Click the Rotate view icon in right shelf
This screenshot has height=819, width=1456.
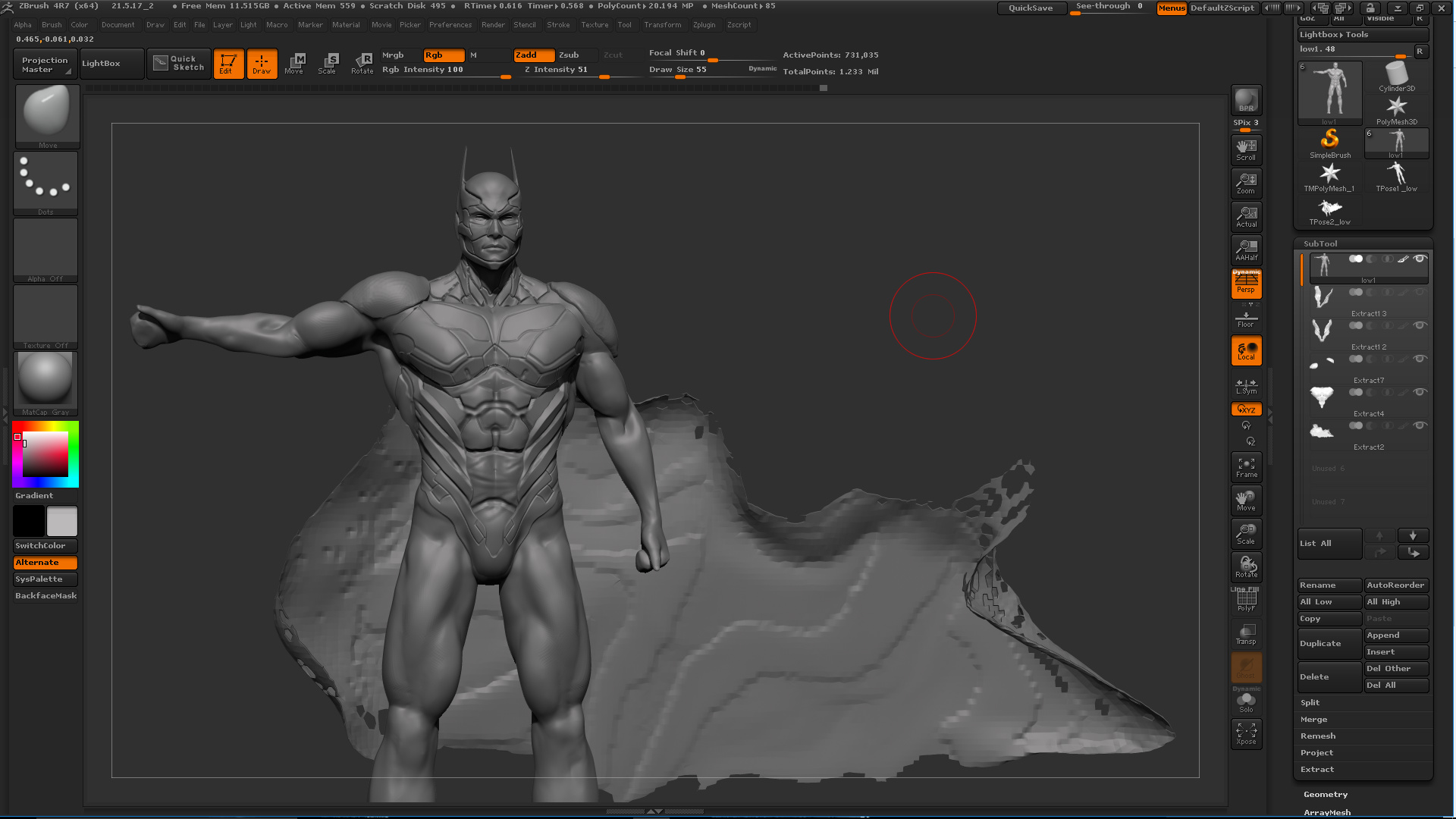click(1246, 567)
